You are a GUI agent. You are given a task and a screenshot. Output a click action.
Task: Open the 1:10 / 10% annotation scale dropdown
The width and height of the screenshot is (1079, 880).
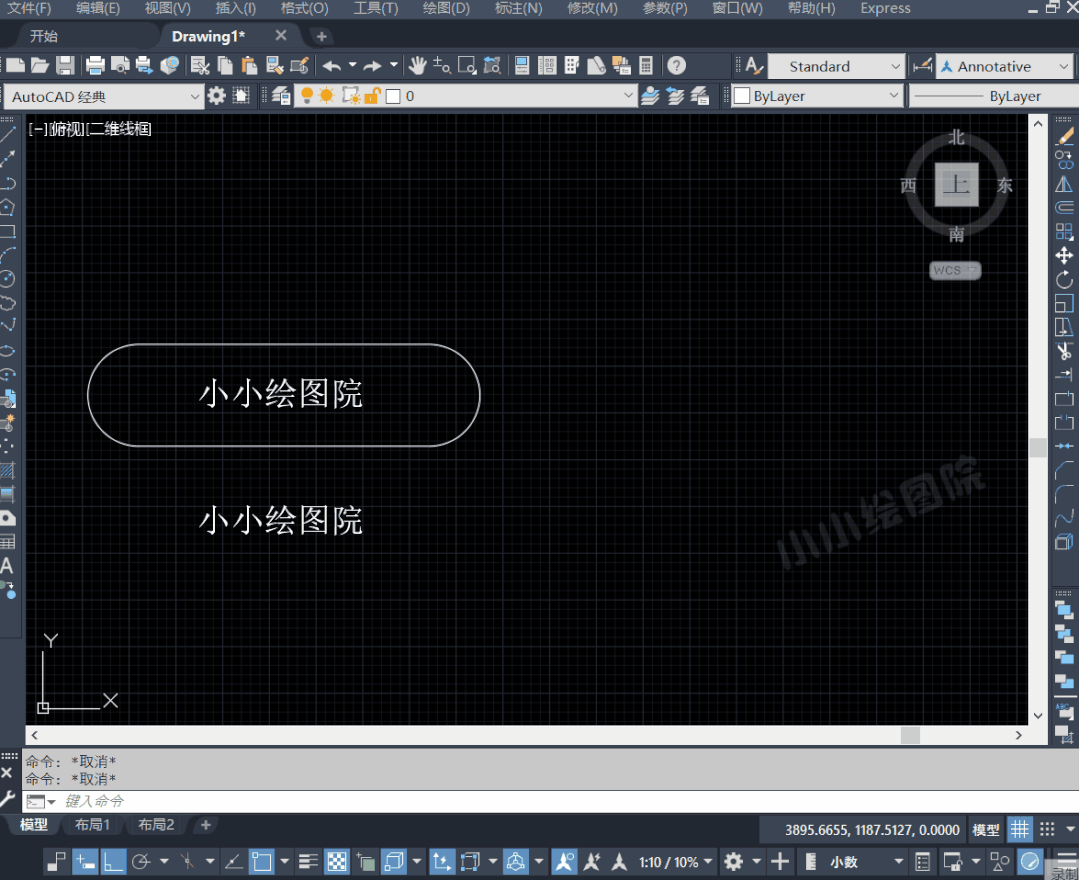[675, 862]
